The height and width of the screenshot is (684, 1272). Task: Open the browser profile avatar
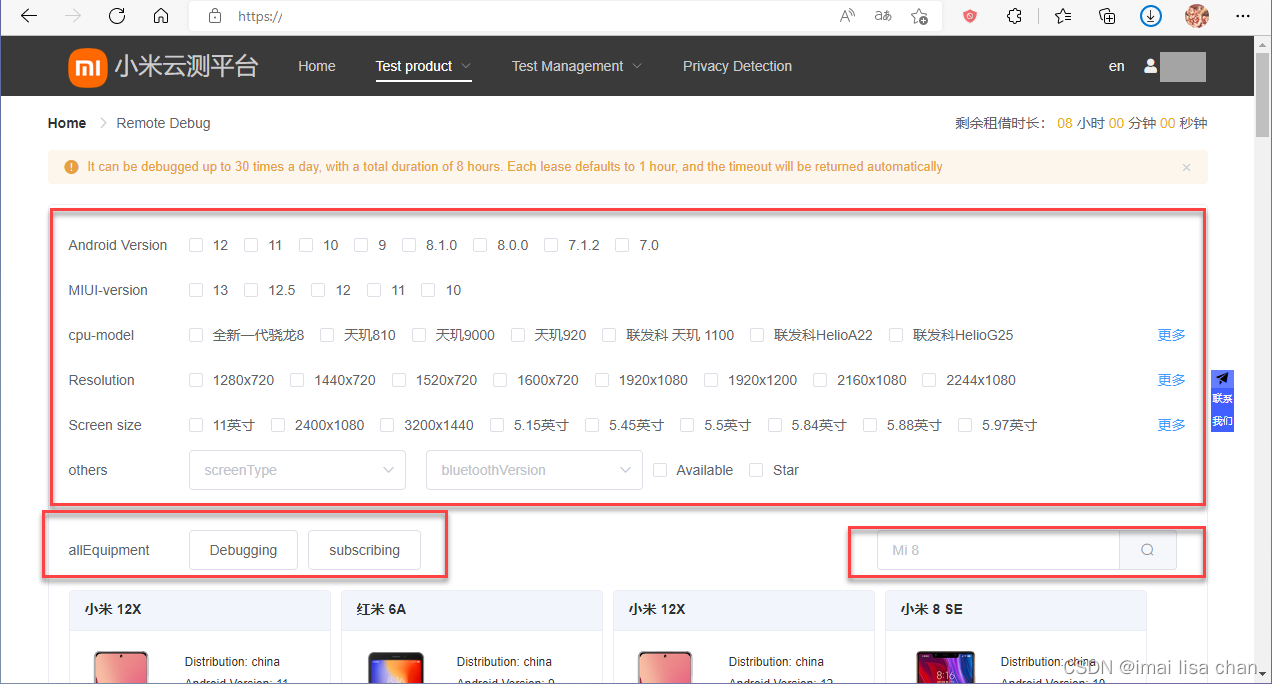(1197, 16)
